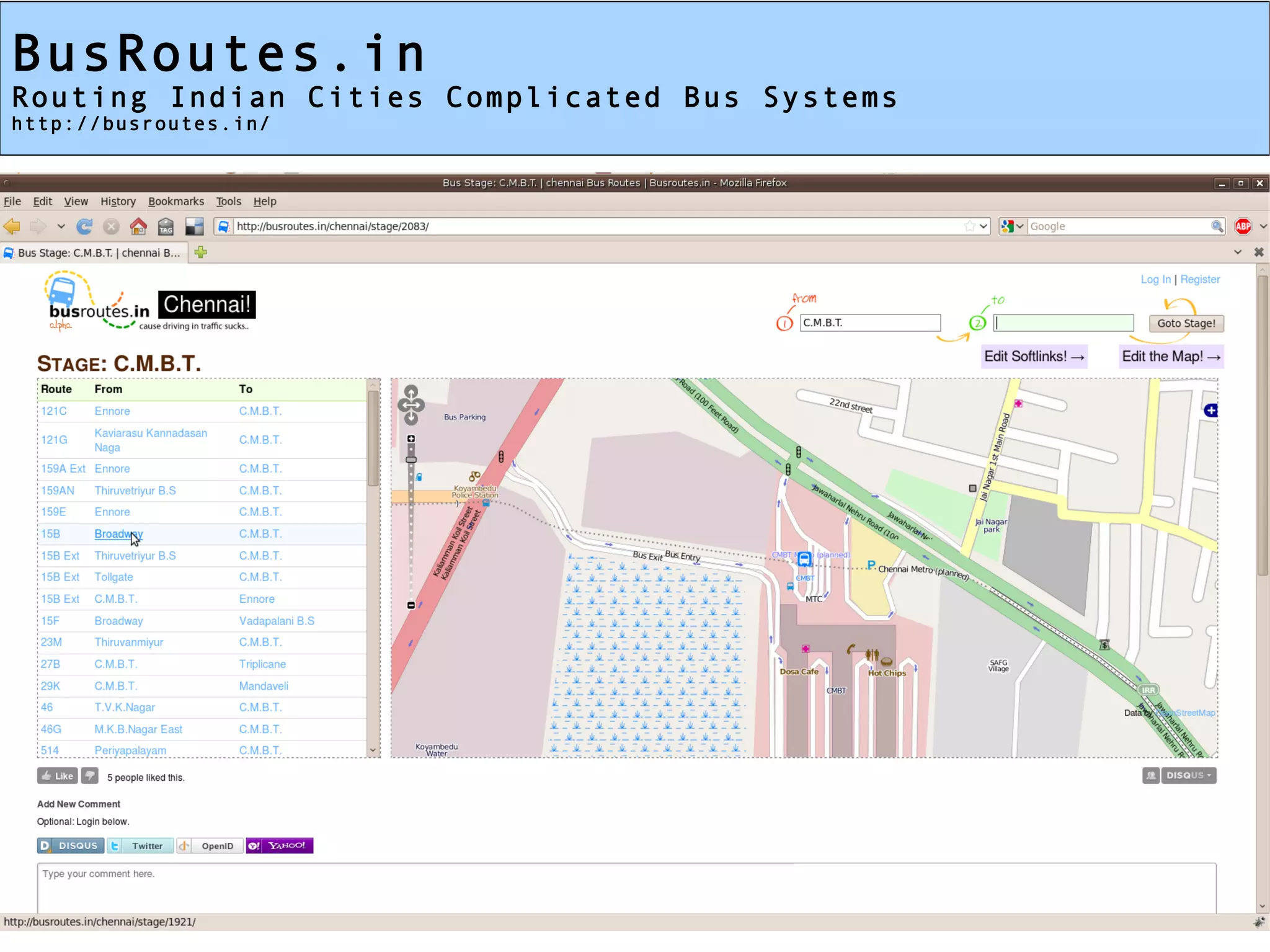The height and width of the screenshot is (952, 1270).
Task: Open the URL bar history dropdown
Action: 984,226
